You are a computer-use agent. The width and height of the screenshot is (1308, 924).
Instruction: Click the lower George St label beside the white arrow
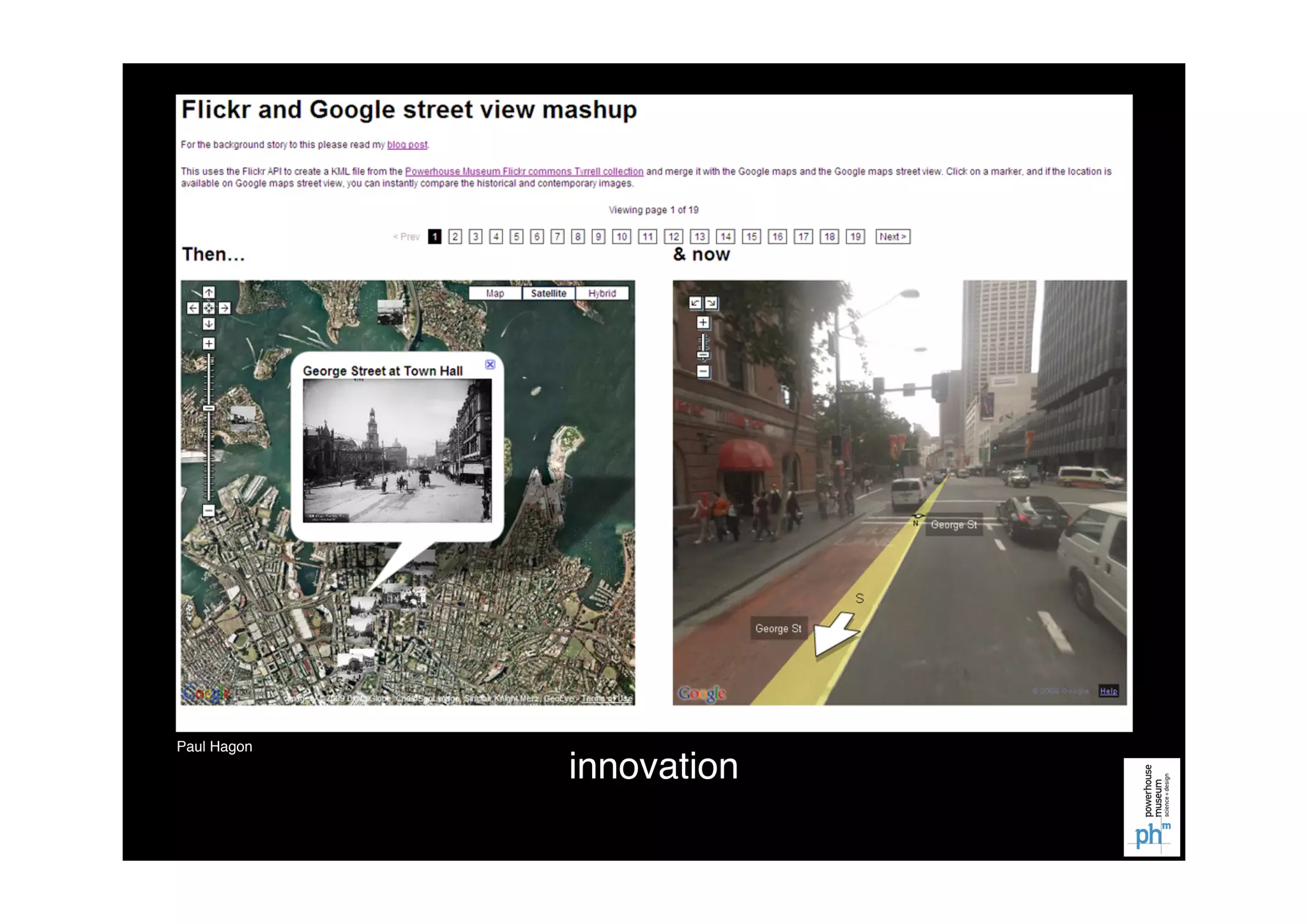pos(778,628)
